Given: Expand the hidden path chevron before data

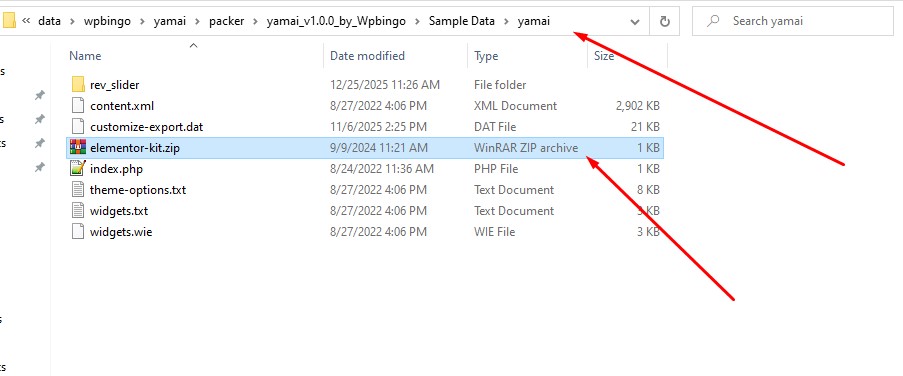Looking at the screenshot, I should click(x=26, y=22).
